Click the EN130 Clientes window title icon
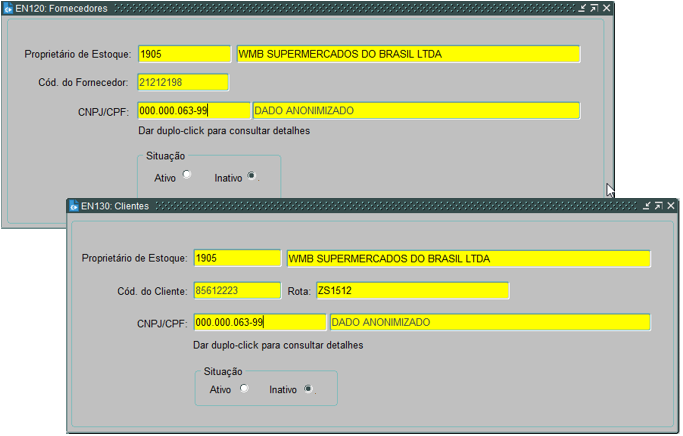This screenshot has width=683, height=436. pyautogui.click(x=74, y=206)
